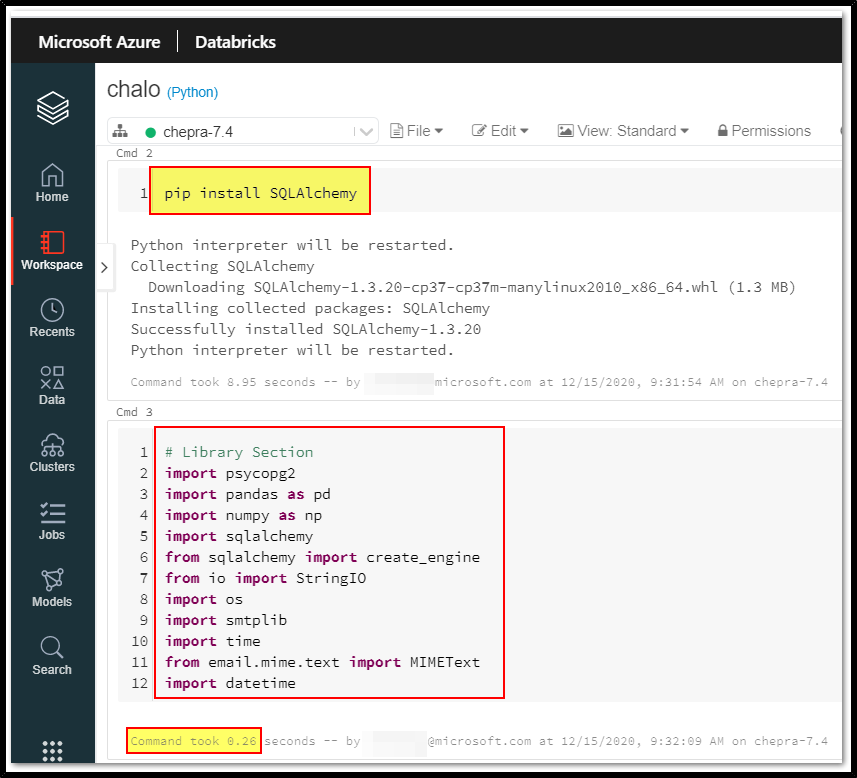Toggle the green cluster status indicator
Viewport: 857px width, 778px height.
coord(150,130)
